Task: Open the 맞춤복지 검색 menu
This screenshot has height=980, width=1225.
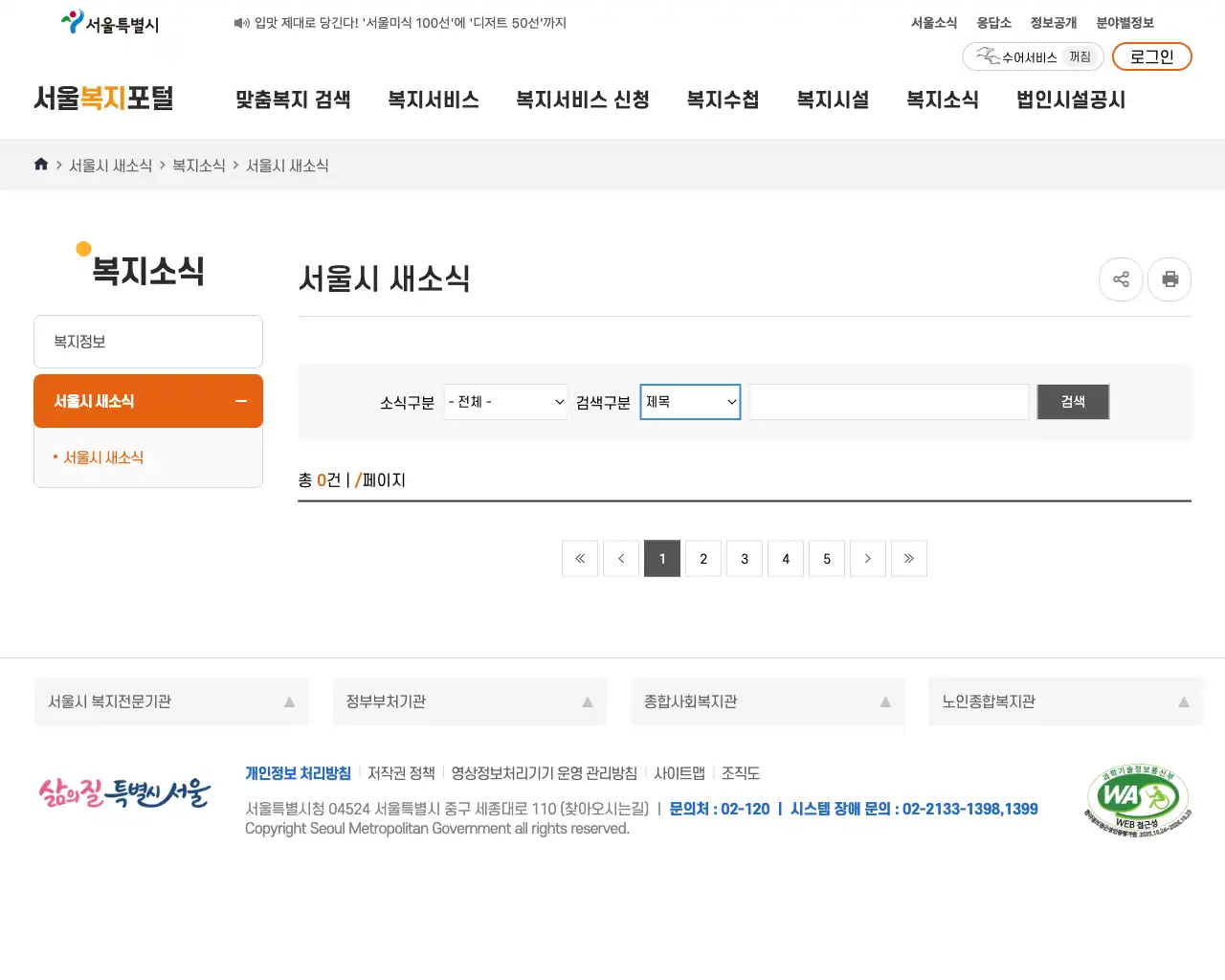Action: [x=293, y=100]
